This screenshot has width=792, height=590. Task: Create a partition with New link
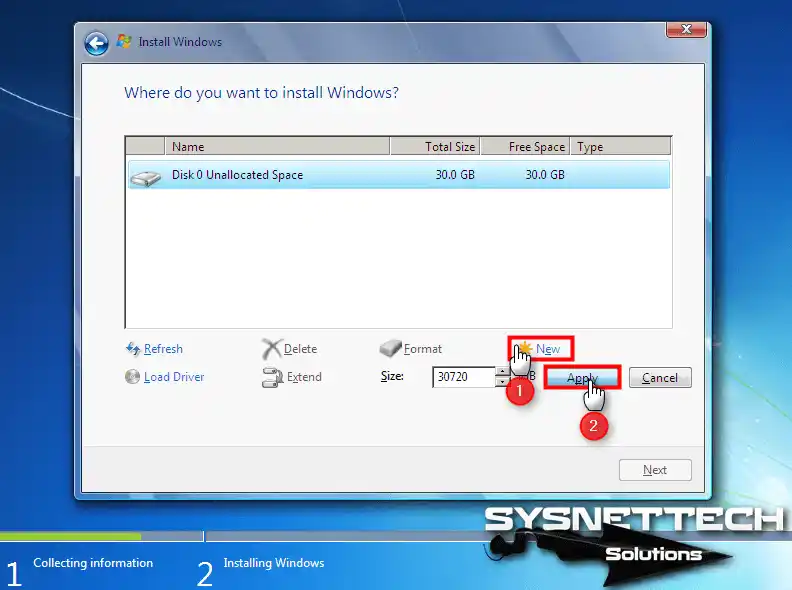(x=548, y=349)
